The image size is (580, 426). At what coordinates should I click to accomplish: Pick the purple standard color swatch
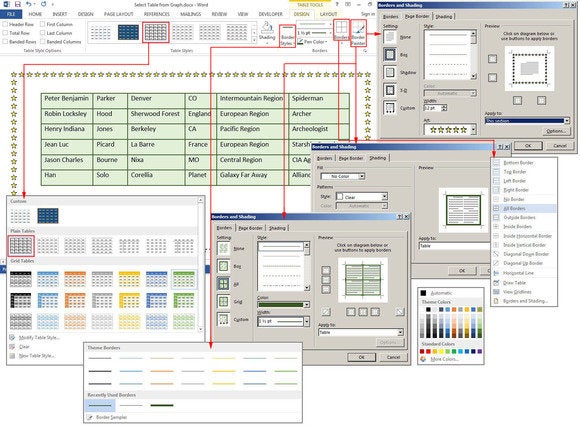coord(480,351)
